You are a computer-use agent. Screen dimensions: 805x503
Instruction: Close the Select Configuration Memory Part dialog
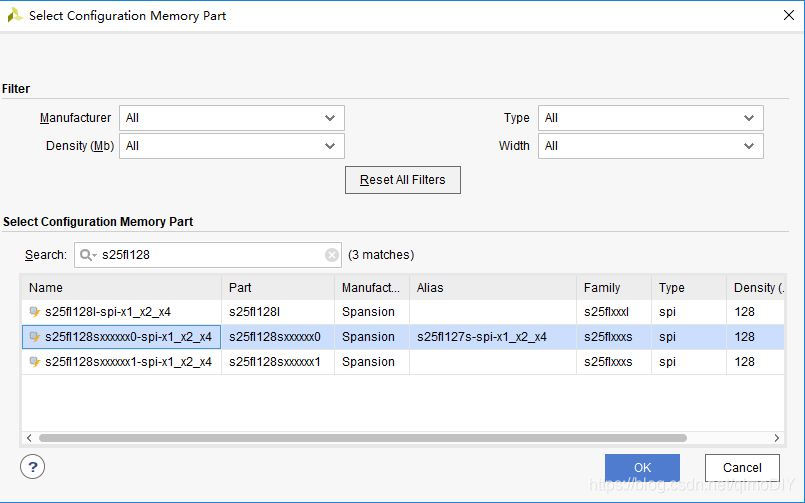[x=783, y=15]
